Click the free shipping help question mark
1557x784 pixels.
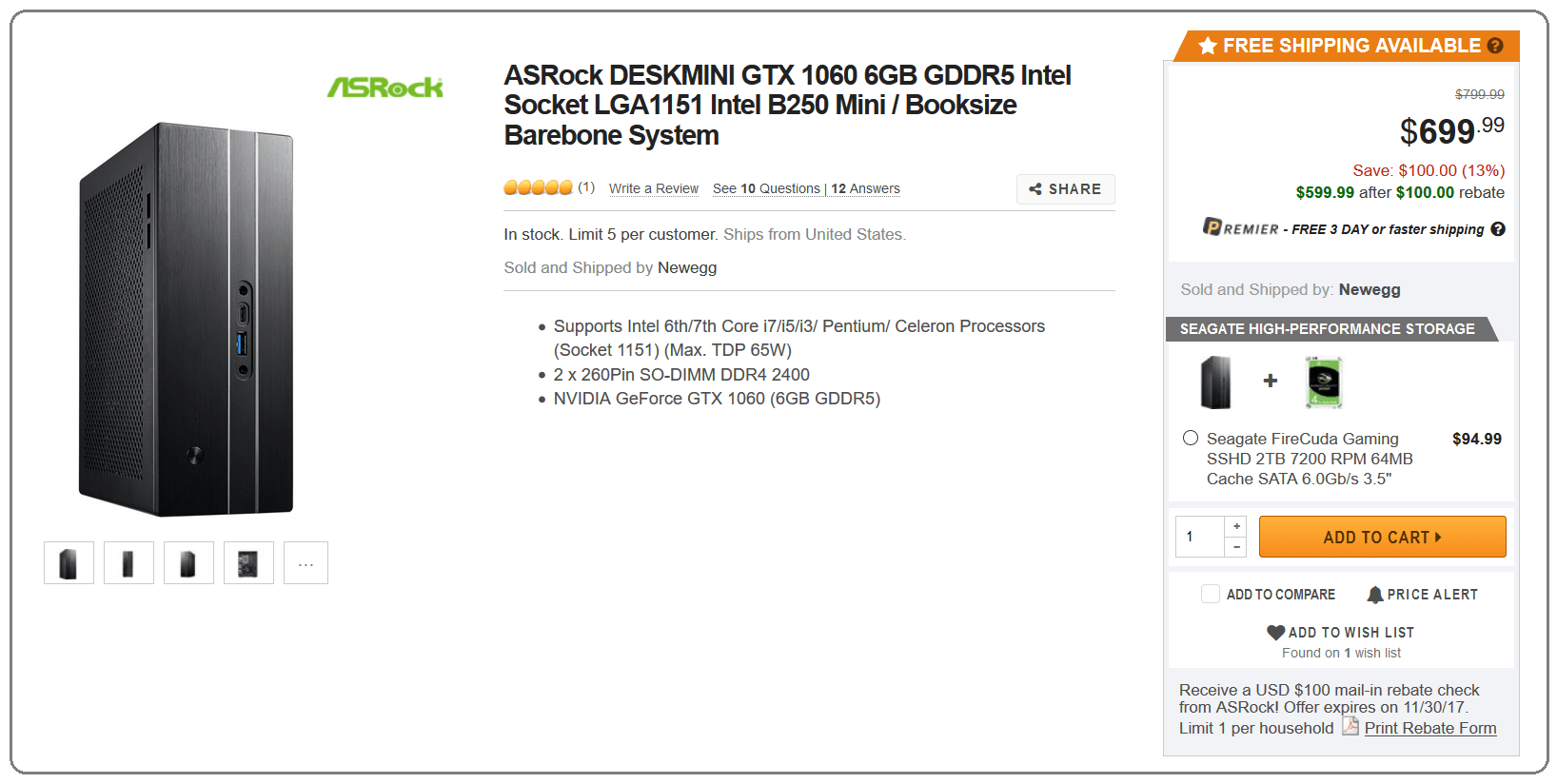pos(1495,46)
